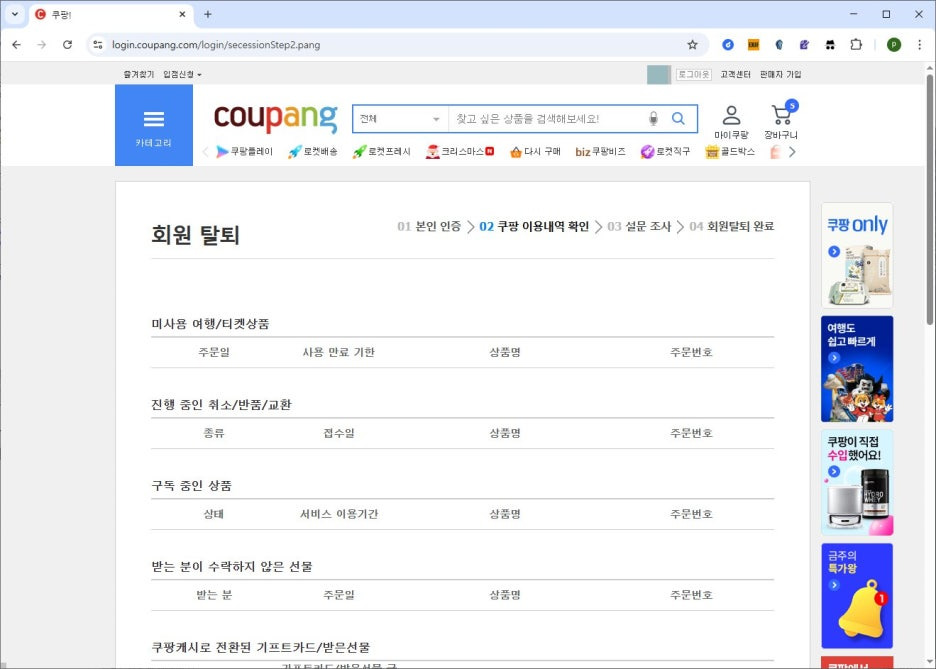Select the 쿠팡! browser tab
Image resolution: width=936 pixels, height=669 pixels.
tap(110, 14)
